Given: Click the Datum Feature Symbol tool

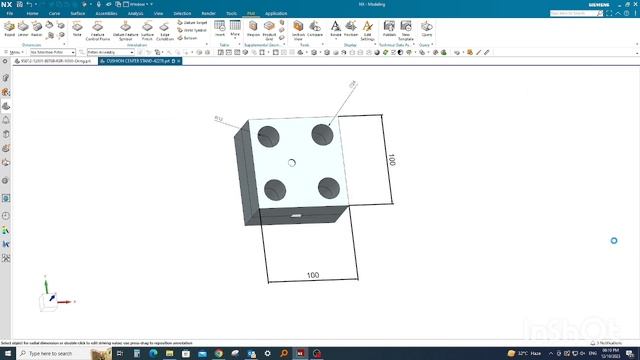Looking at the screenshot, I should pyautogui.click(x=125, y=31).
